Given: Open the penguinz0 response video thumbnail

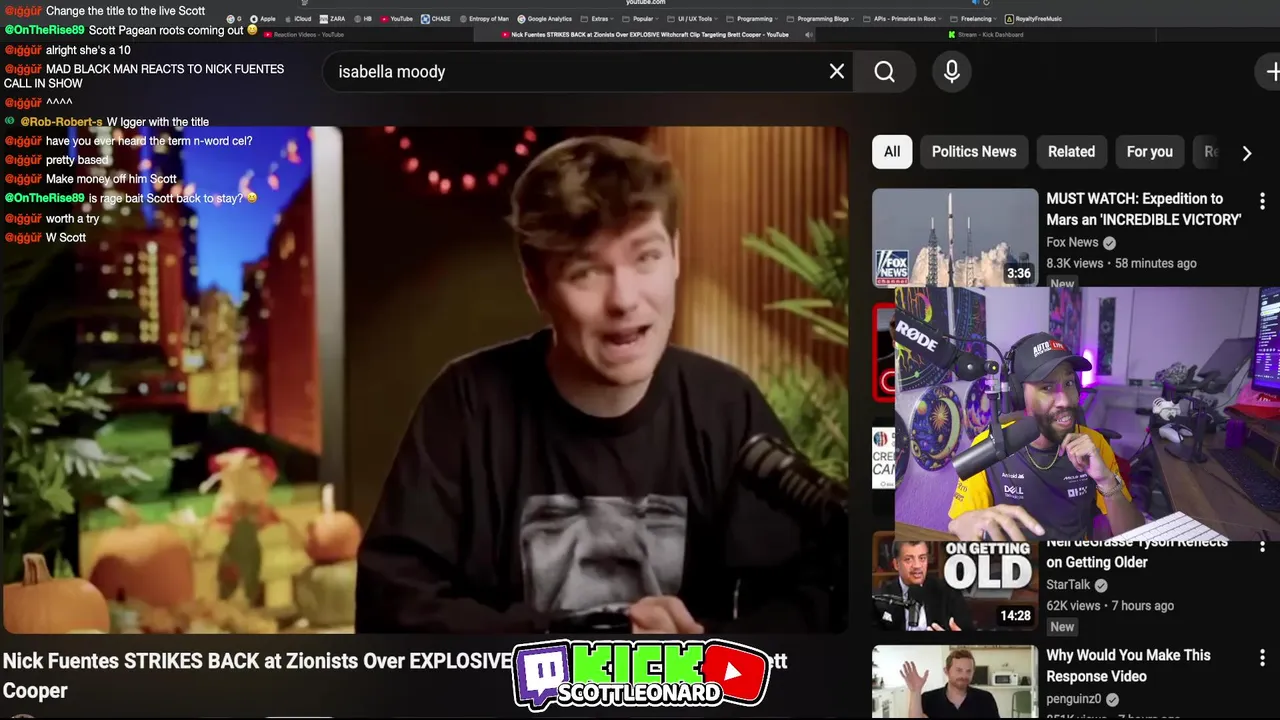Looking at the screenshot, I should [x=955, y=682].
